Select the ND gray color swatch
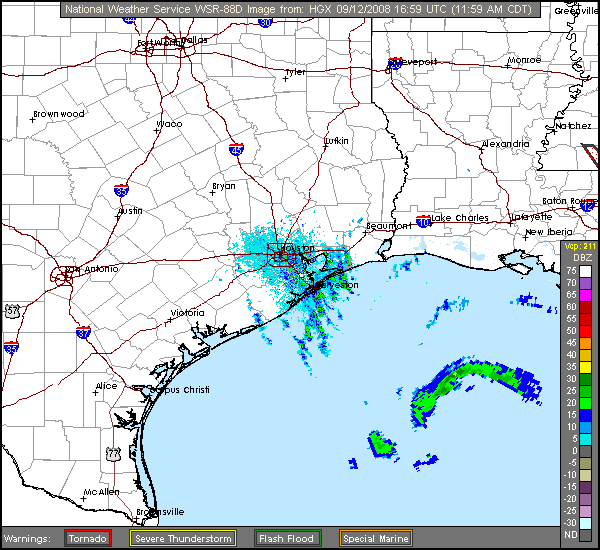 coord(585,535)
